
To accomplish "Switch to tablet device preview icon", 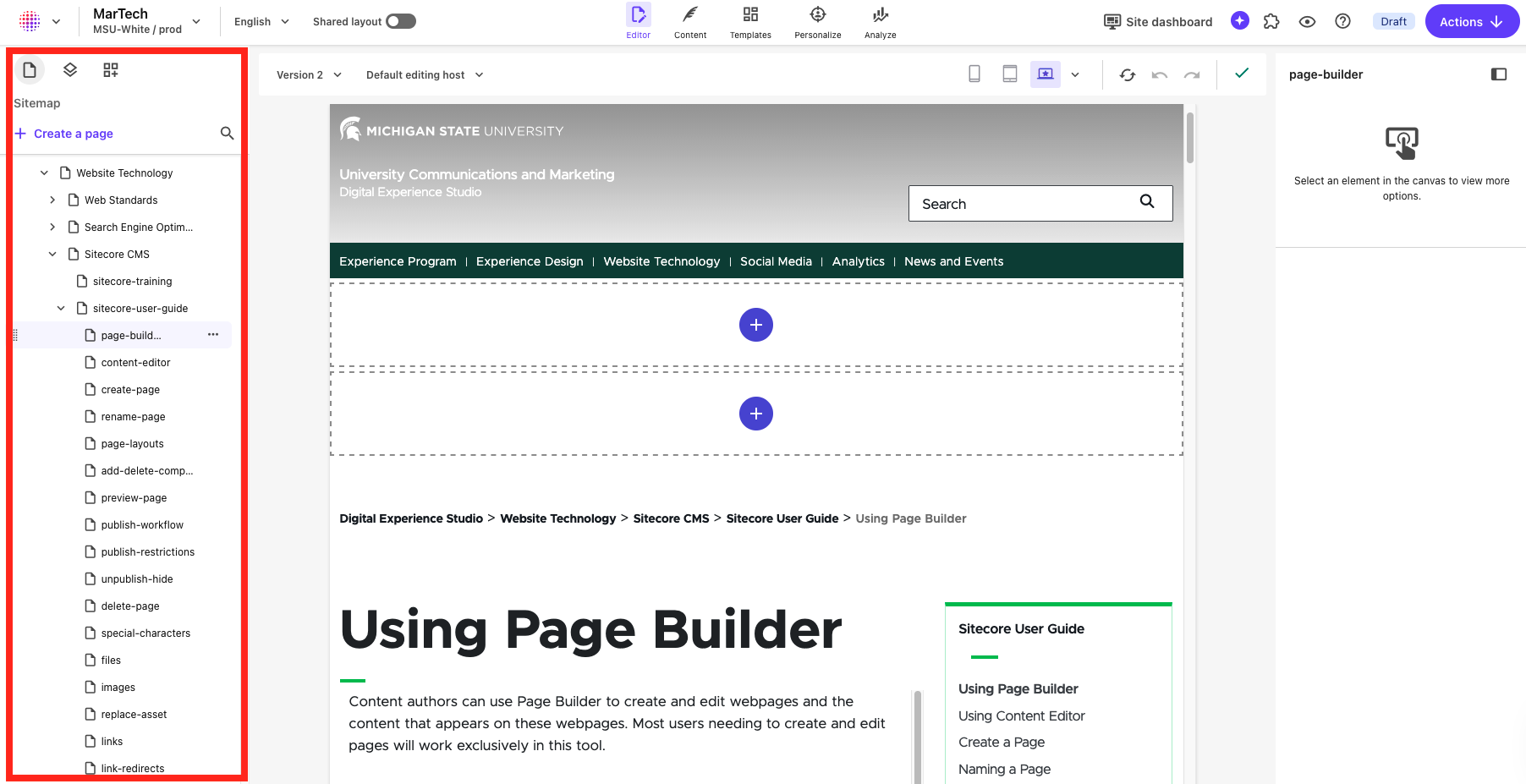I will (x=1010, y=74).
